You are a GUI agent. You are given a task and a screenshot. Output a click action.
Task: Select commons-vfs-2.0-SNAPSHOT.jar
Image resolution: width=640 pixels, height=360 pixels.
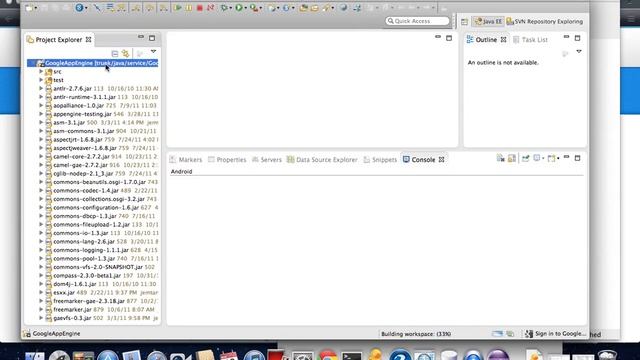tap(98, 267)
